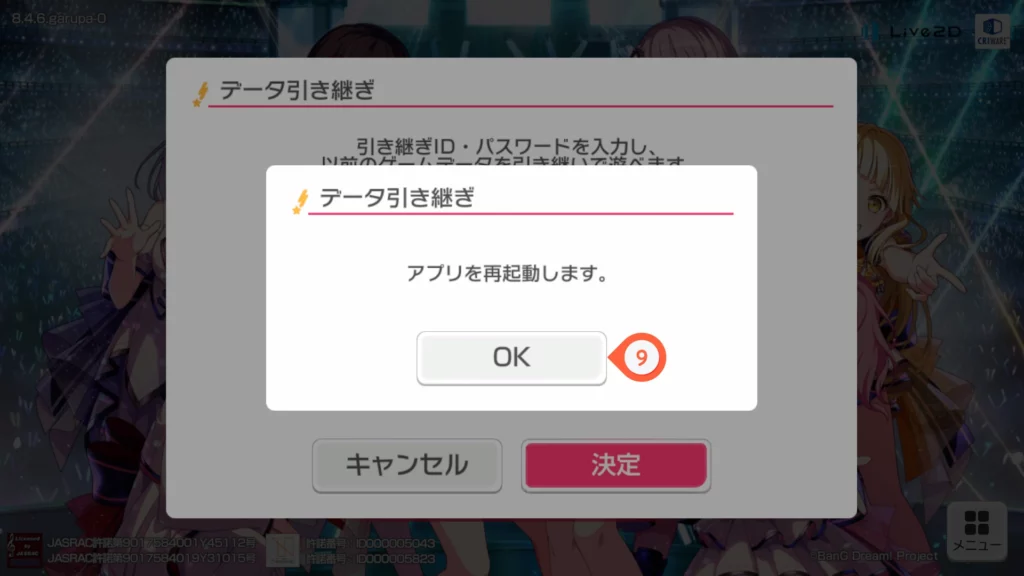Click the BanG Dream! Project copyright text
Screen dimensions: 1024x576
[877, 556]
